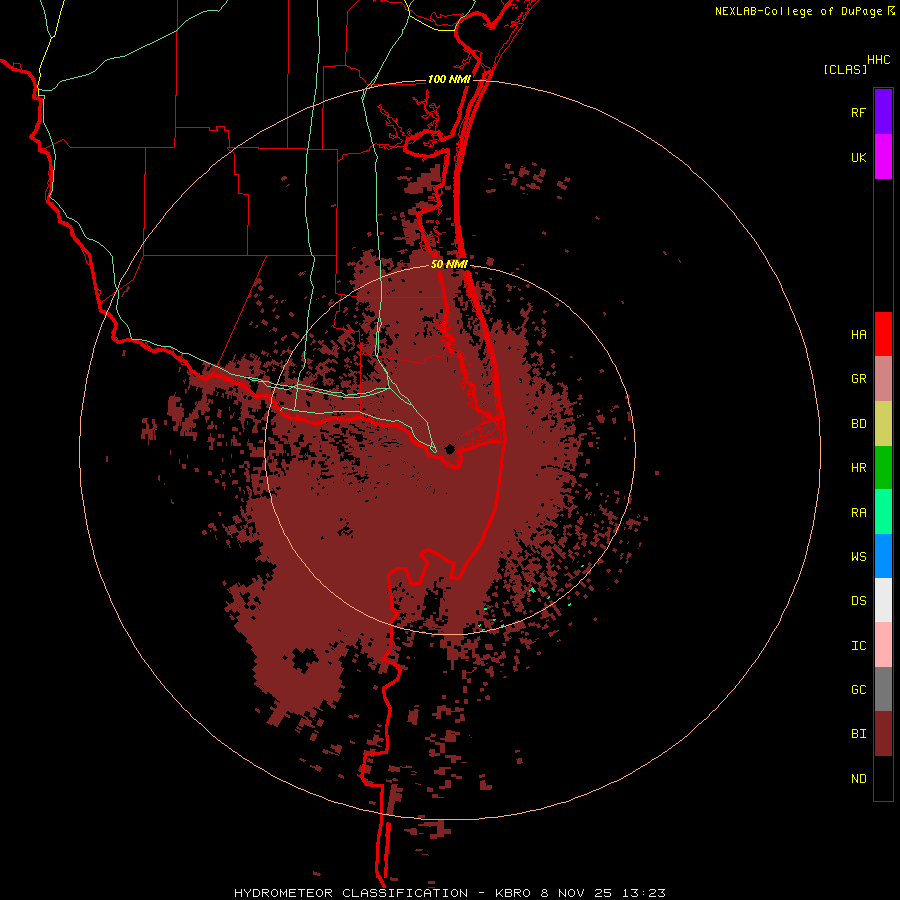
Task: Click the UK legend label
Action: (858, 158)
